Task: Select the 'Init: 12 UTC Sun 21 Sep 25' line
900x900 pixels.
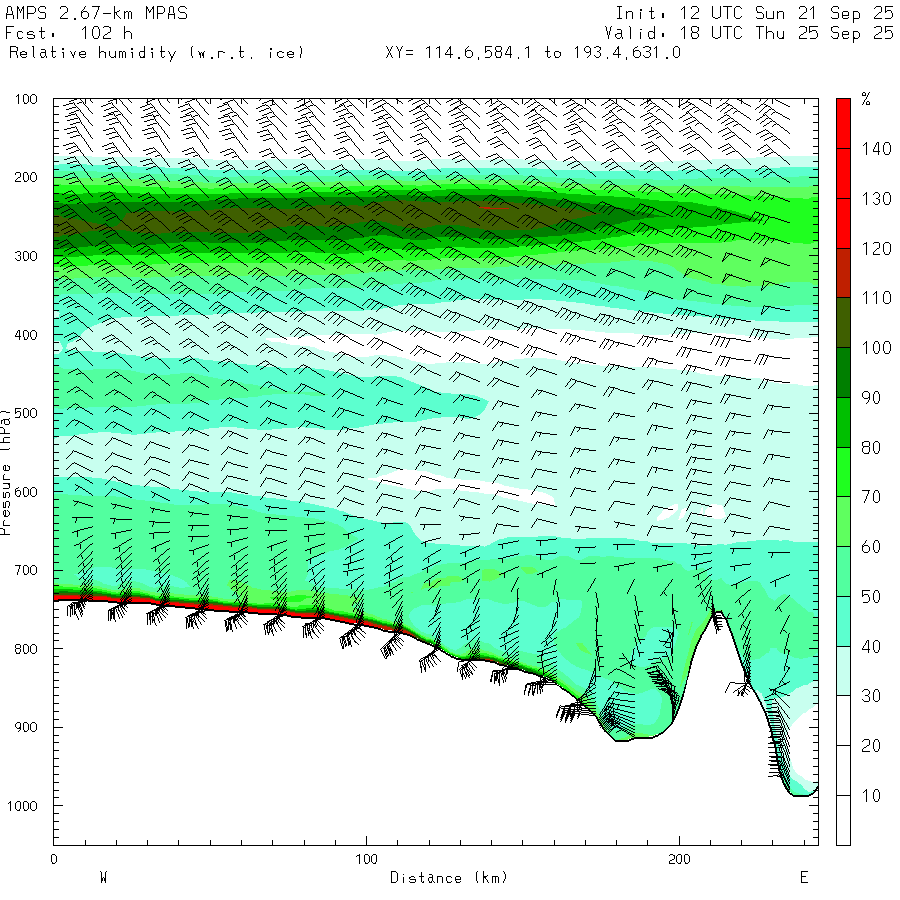Action: pos(754,13)
